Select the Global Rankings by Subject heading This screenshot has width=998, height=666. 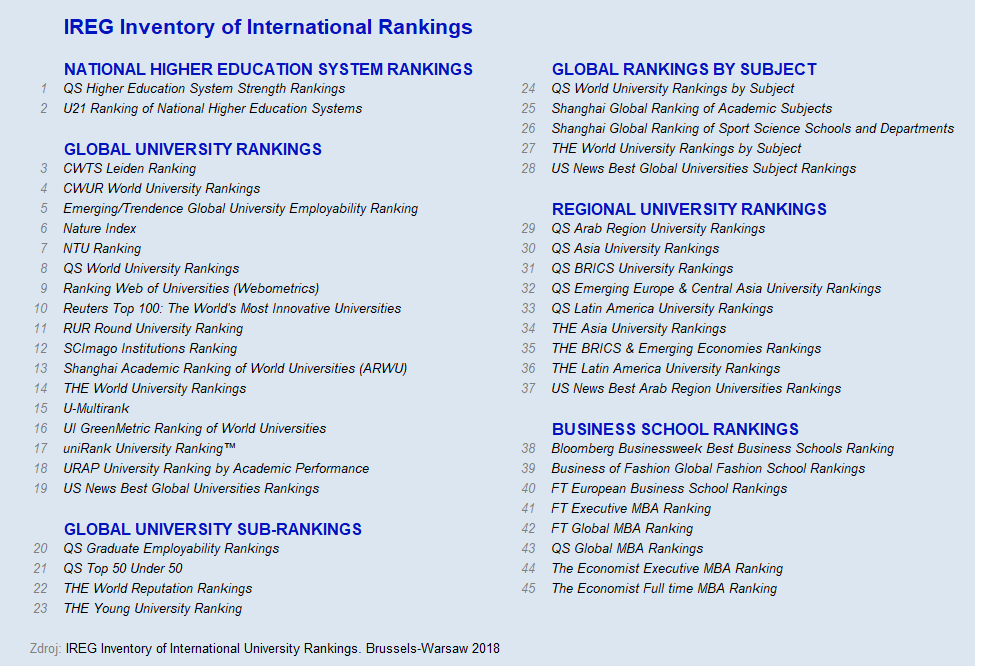click(684, 69)
